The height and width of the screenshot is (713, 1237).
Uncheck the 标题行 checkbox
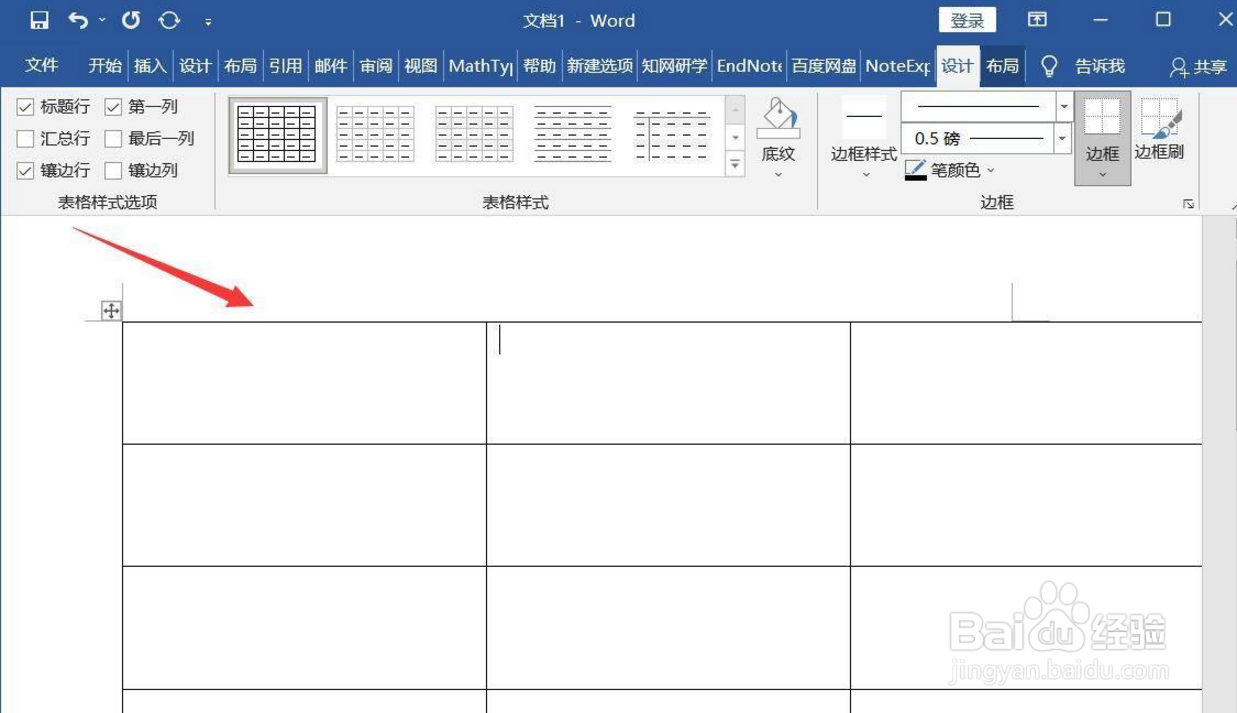click(x=26, y=106)
